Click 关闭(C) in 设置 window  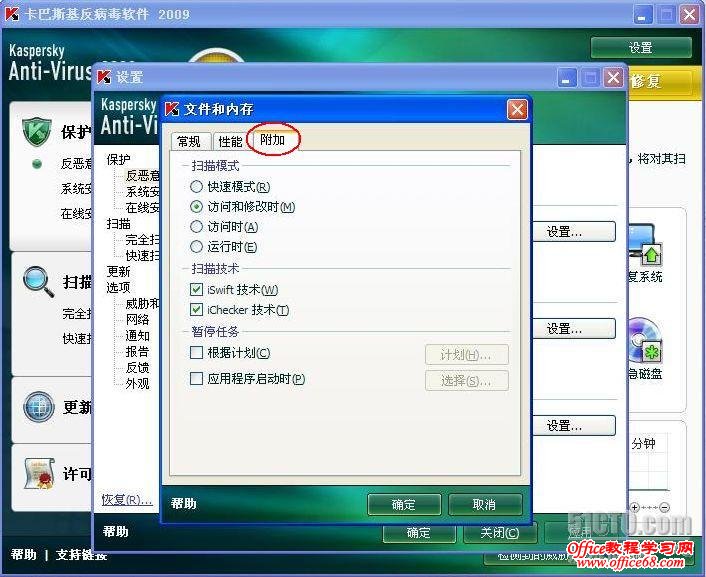coord(500,533)
